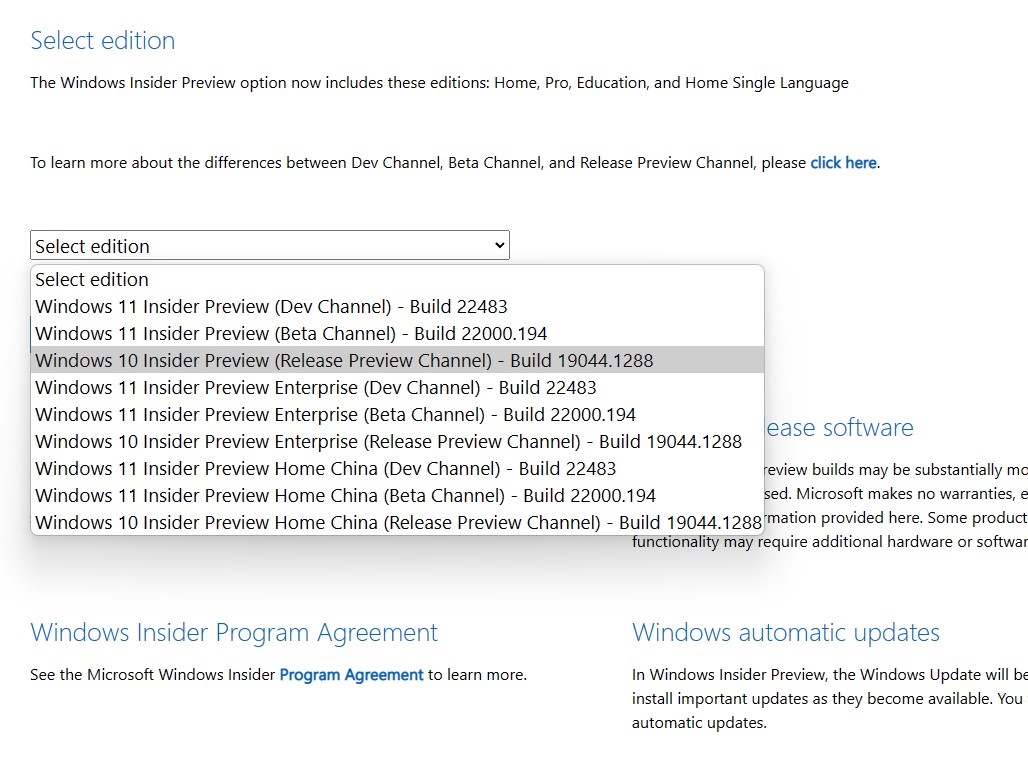Open the click here link about channels
The height and width of the screenshot is (768, 1028).
843,162
